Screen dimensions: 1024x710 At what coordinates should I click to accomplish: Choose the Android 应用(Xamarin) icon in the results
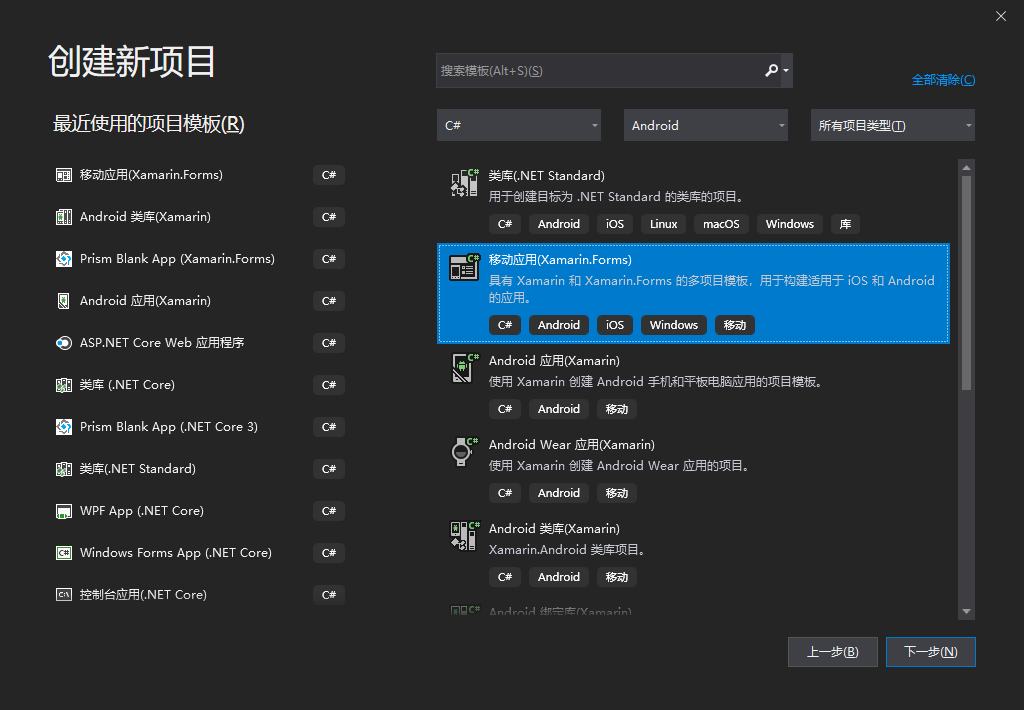click(464, 368)
